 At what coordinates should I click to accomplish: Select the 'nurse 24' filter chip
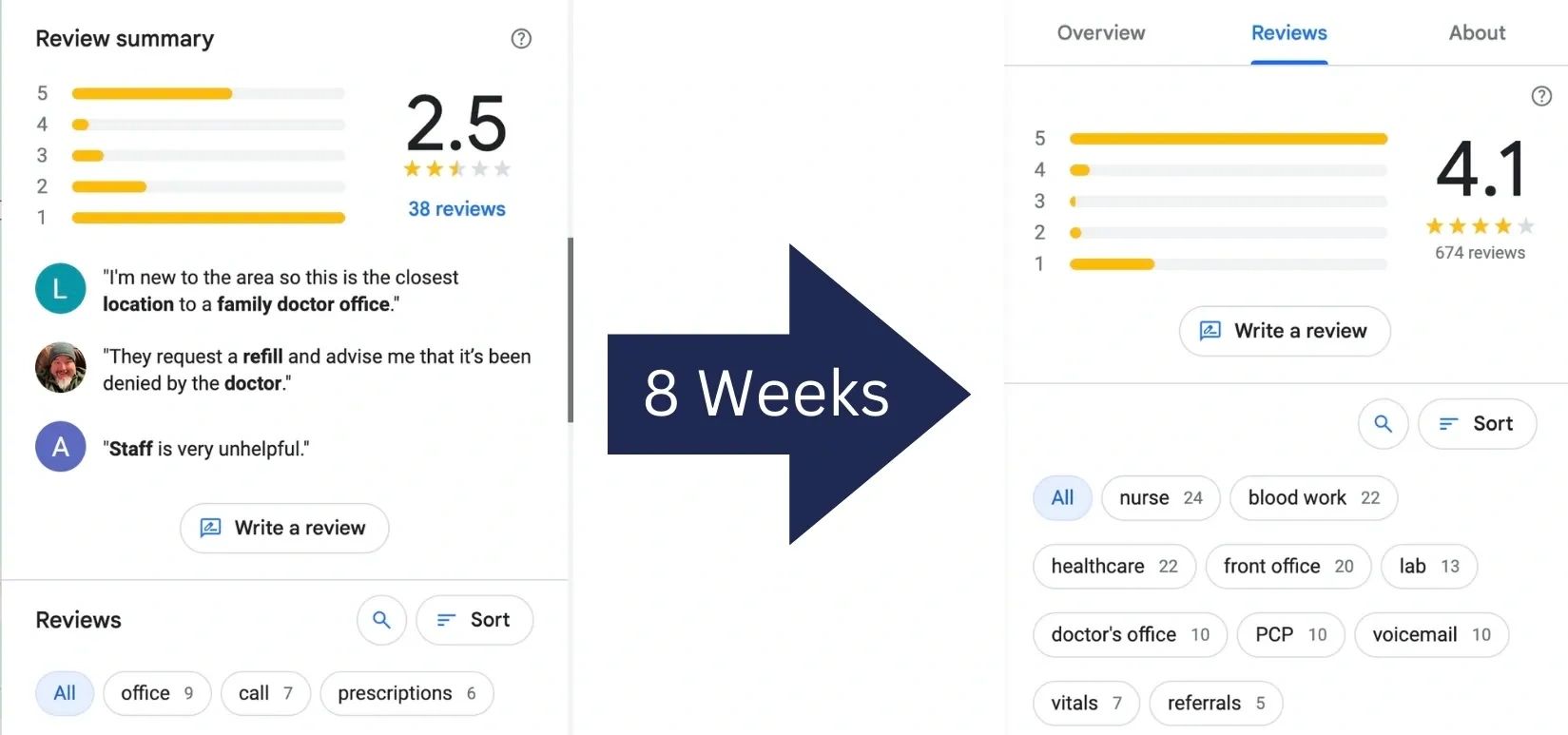1160,498
